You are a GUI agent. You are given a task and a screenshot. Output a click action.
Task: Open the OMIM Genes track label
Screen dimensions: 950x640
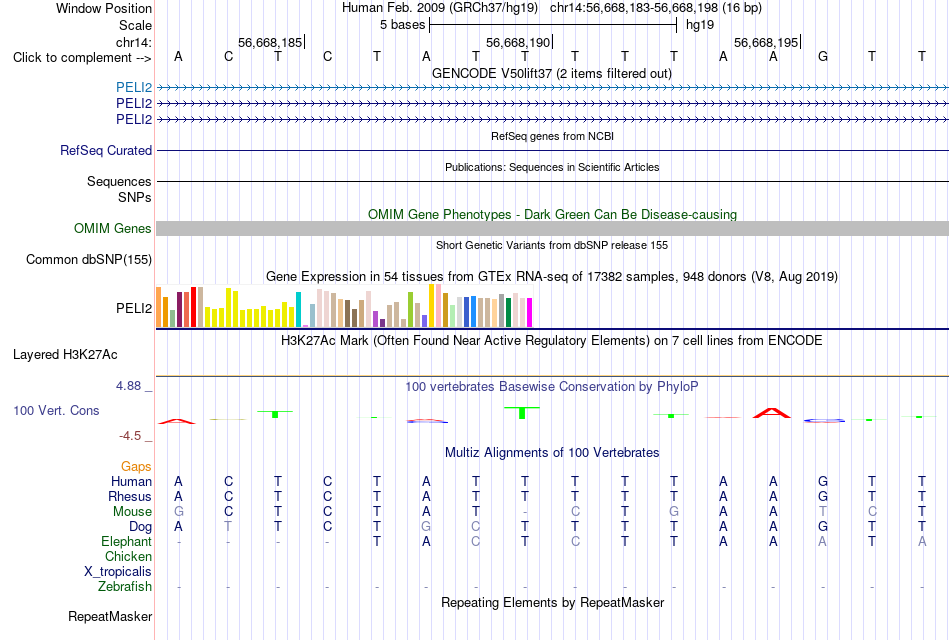(x=112, y=228)
